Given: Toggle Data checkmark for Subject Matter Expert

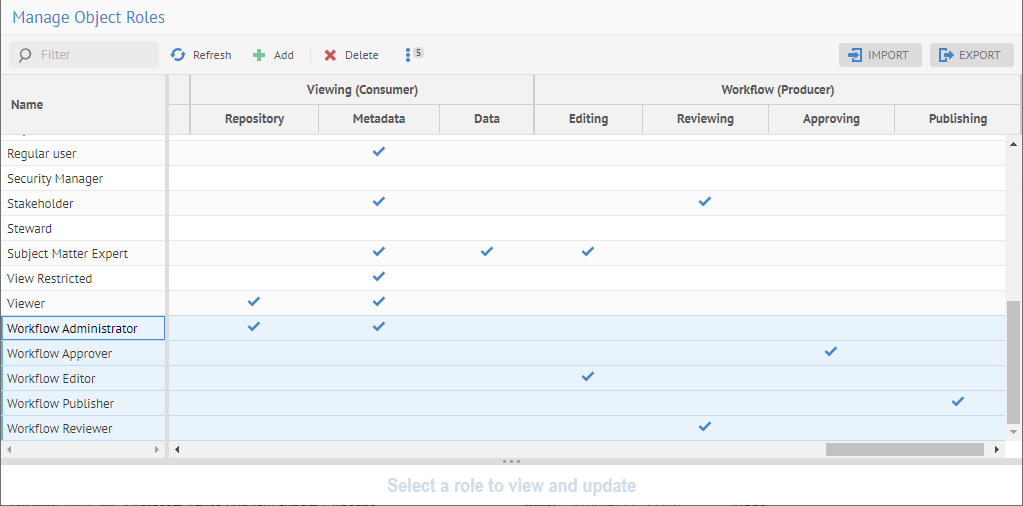Looking at the screenshot, I should point(487,252).
